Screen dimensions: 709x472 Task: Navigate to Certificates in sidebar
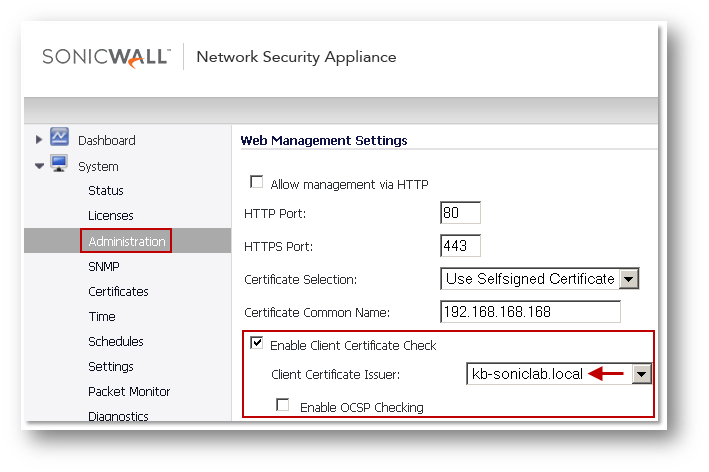tap(118, 292)
